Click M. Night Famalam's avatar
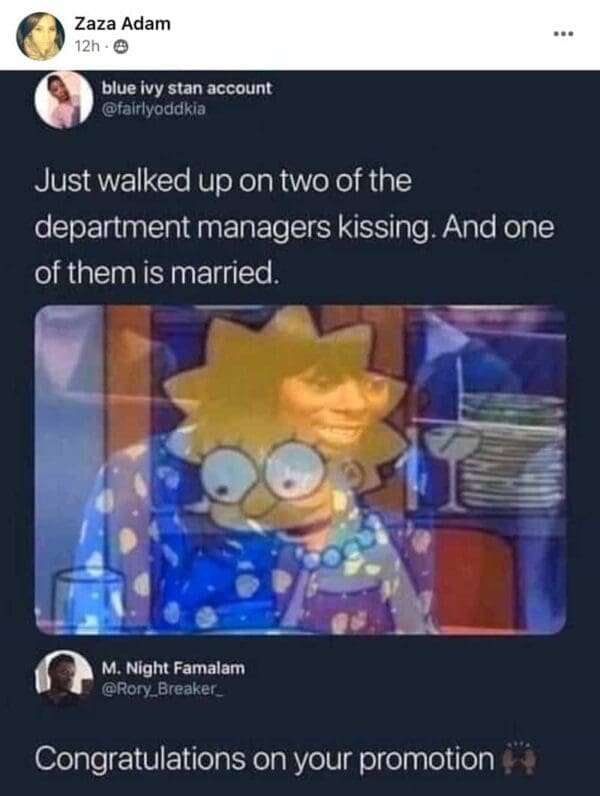This screenshot has height=796, width=600. click(x=64, y=678)
